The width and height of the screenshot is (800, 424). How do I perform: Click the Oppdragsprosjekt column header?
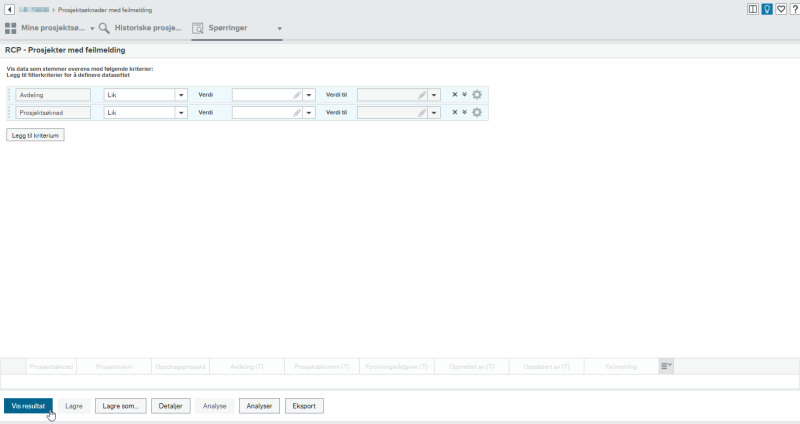coord(180,366)
